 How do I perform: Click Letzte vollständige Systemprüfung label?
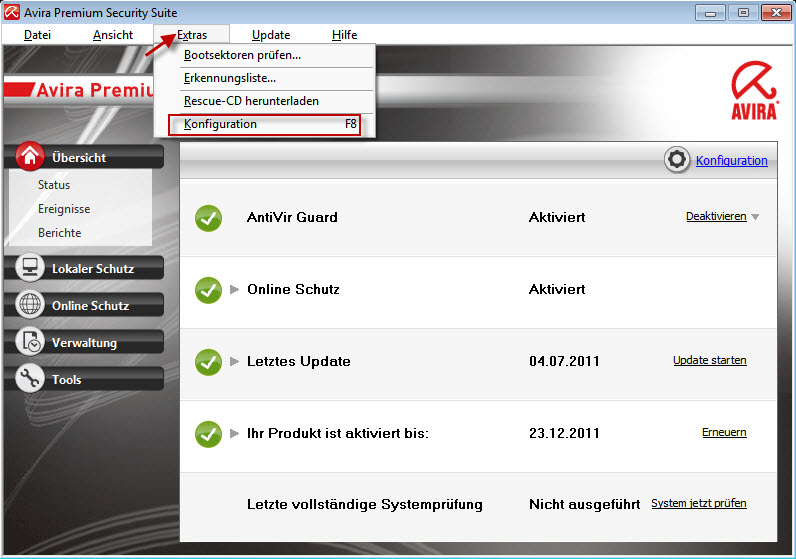coord(364,504)
